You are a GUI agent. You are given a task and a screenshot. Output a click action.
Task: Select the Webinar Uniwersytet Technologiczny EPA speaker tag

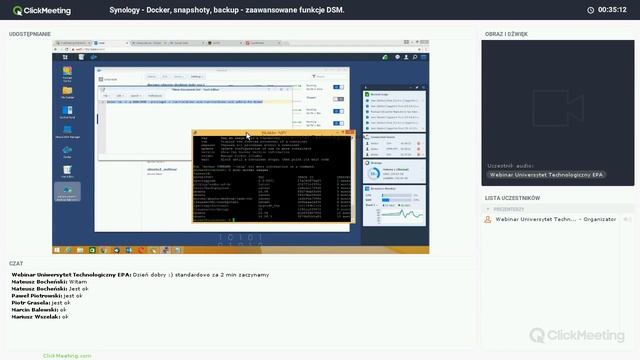[546, 175]
